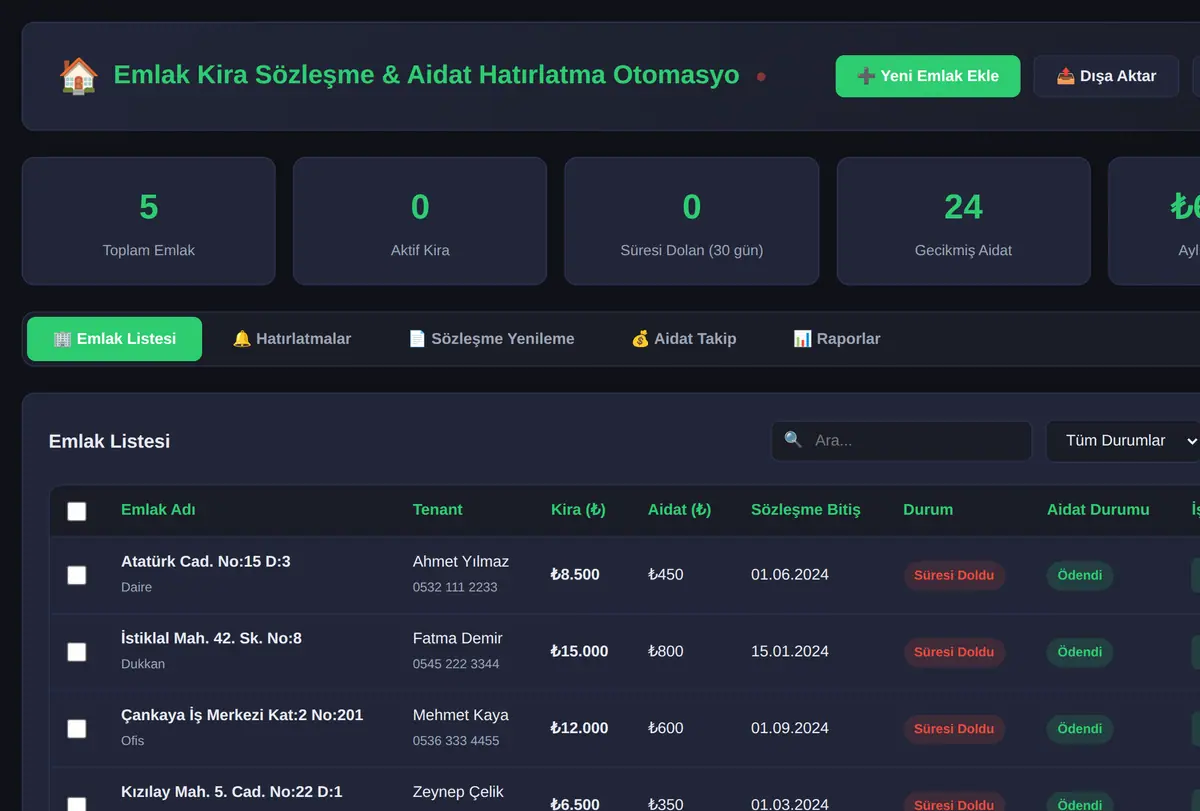Tick the select-all checkbox in the table header
This screenshot has height=811, width=1200.
pos(77,511)
